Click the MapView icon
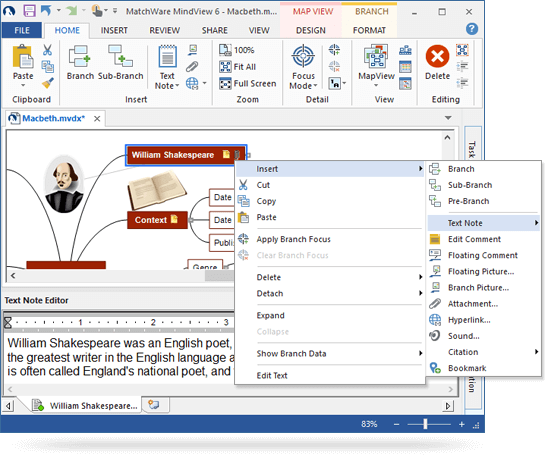The height and width of the screenshot is (456, 546). 376,56
